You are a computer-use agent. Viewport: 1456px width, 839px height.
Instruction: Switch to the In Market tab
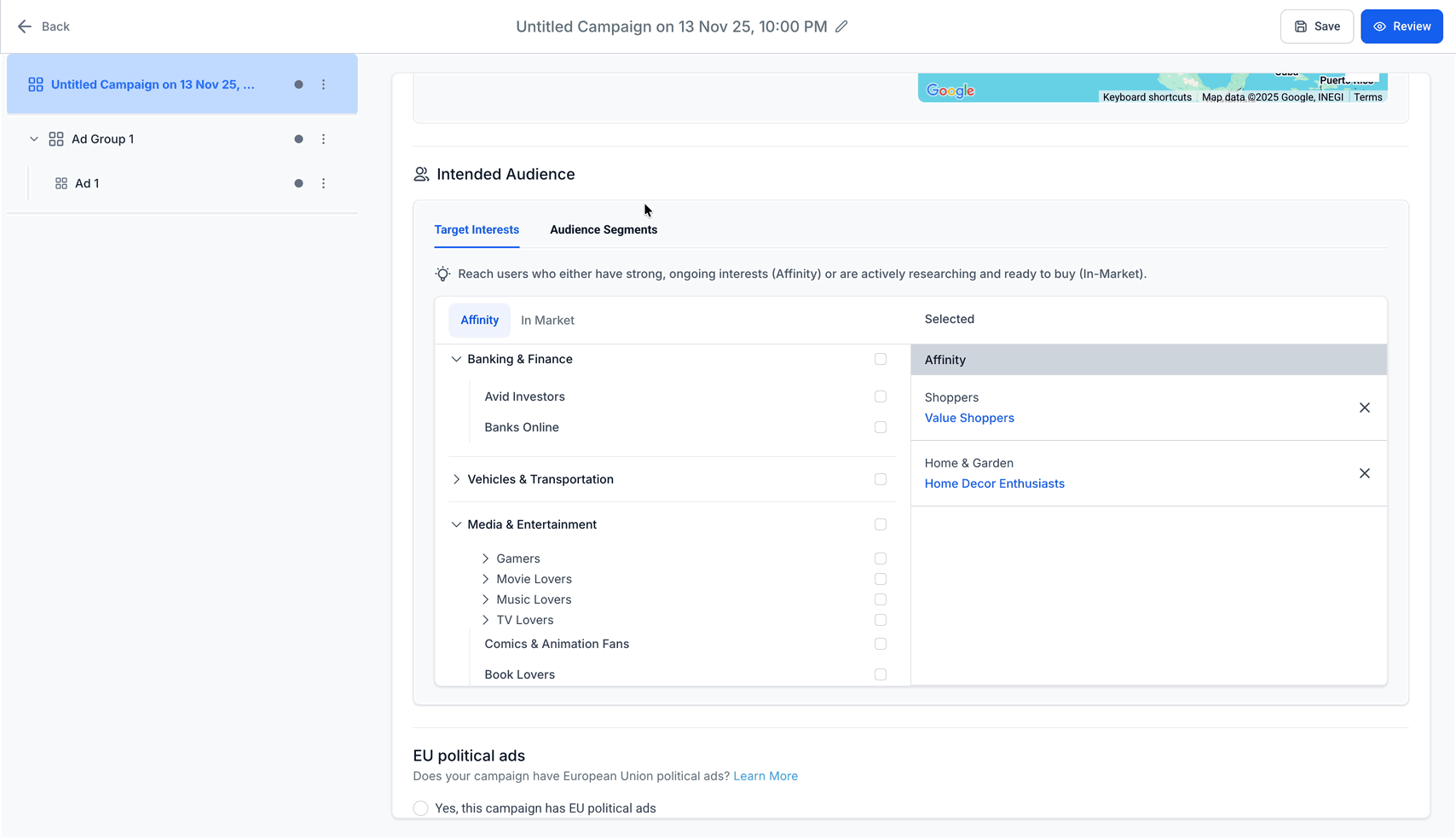(x=547, y=321)
